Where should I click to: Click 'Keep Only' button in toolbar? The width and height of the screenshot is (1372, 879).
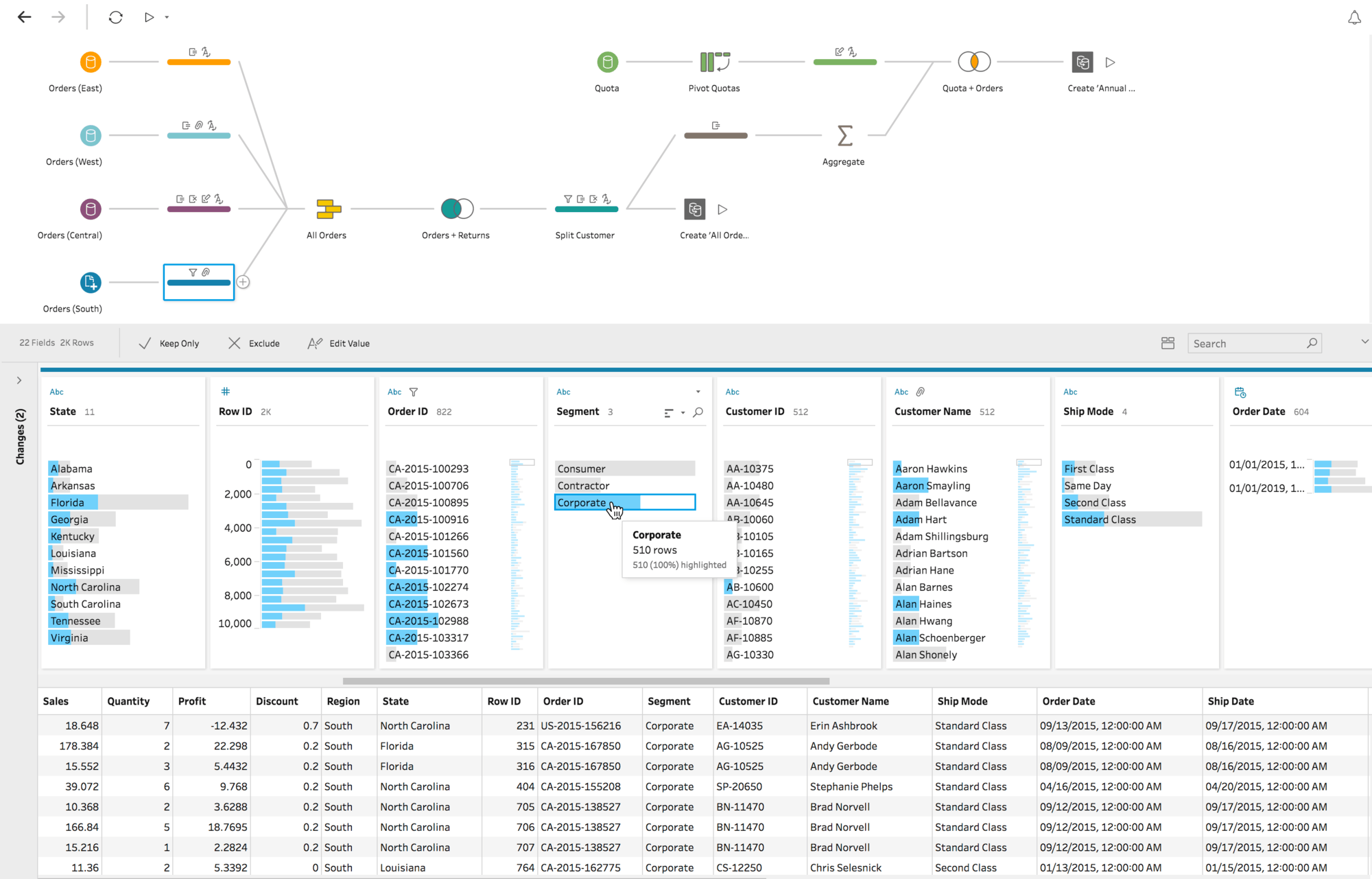[169, 343]
